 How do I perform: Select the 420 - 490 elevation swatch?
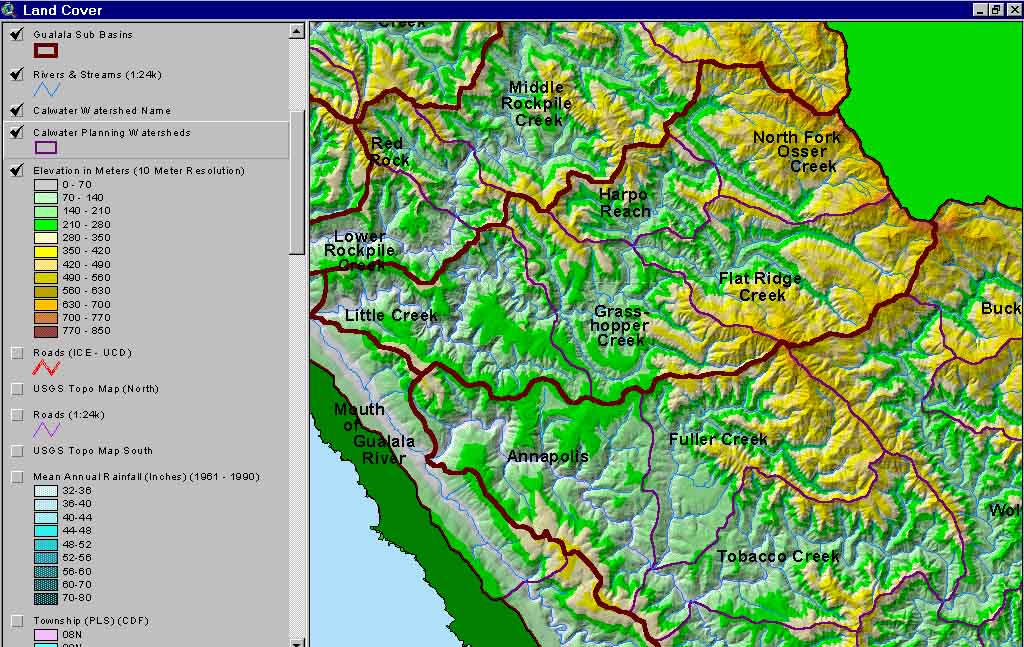[x=46, y=265]
